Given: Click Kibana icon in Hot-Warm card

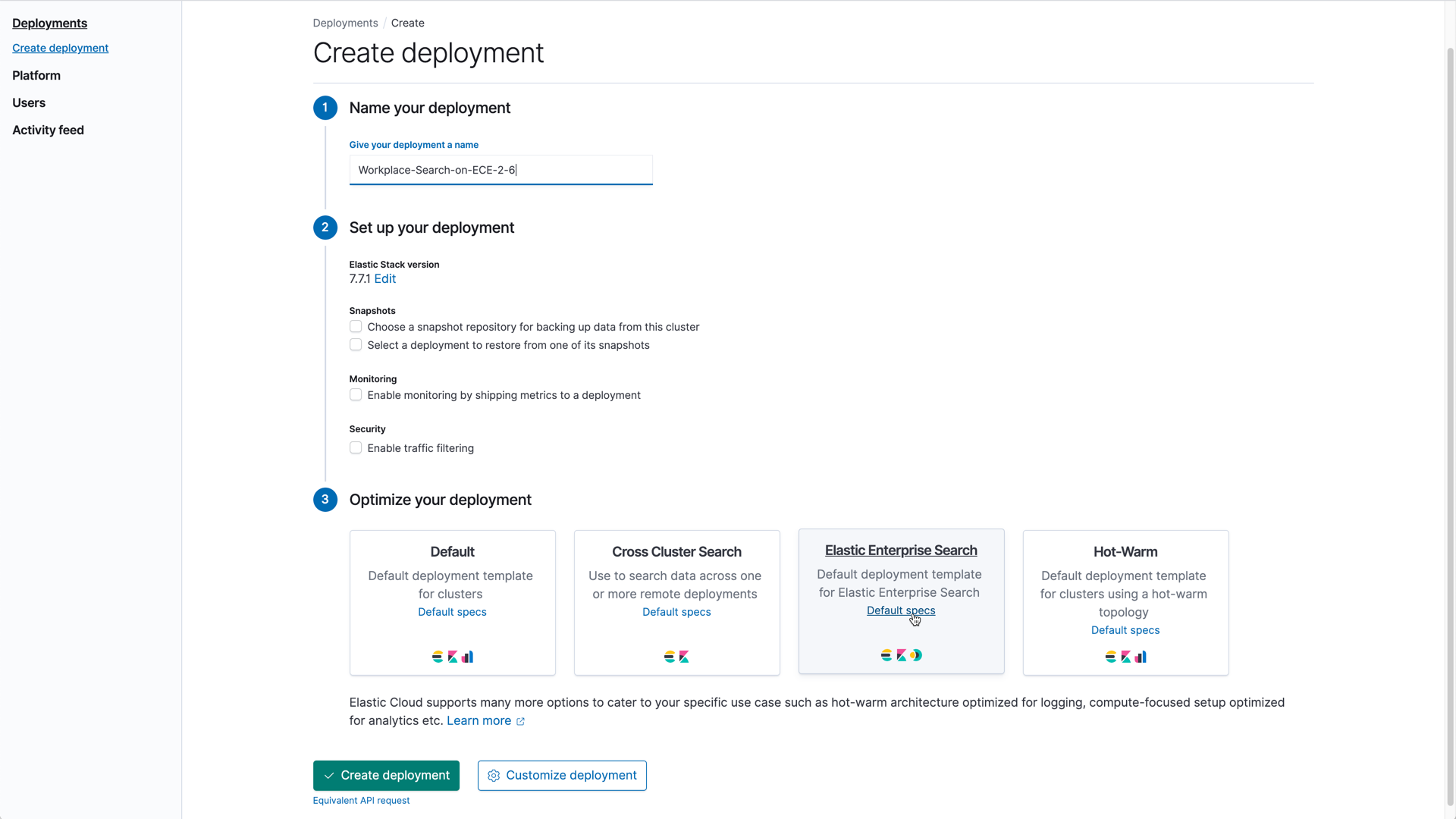Looking at the screenshot, I should (1126, 657).
